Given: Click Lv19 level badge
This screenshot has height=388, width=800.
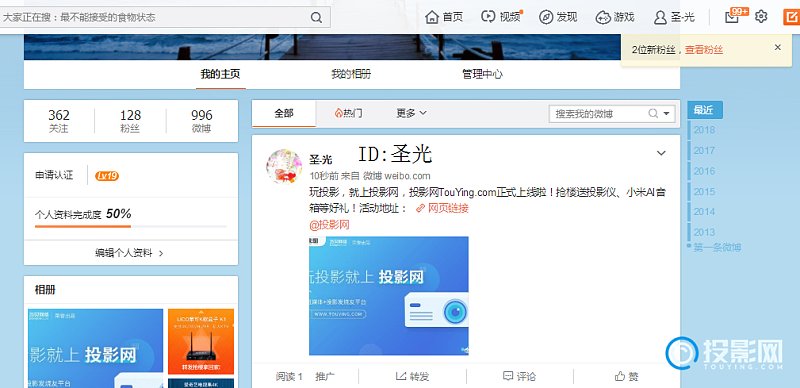Looking at the screenshot, I should click(x=107, y=176).
